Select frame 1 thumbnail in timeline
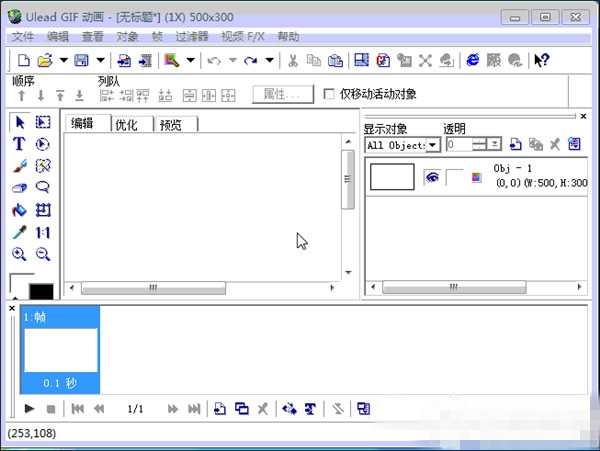The image size is (600, 451). pyautogui.click(x=60, y=350)
